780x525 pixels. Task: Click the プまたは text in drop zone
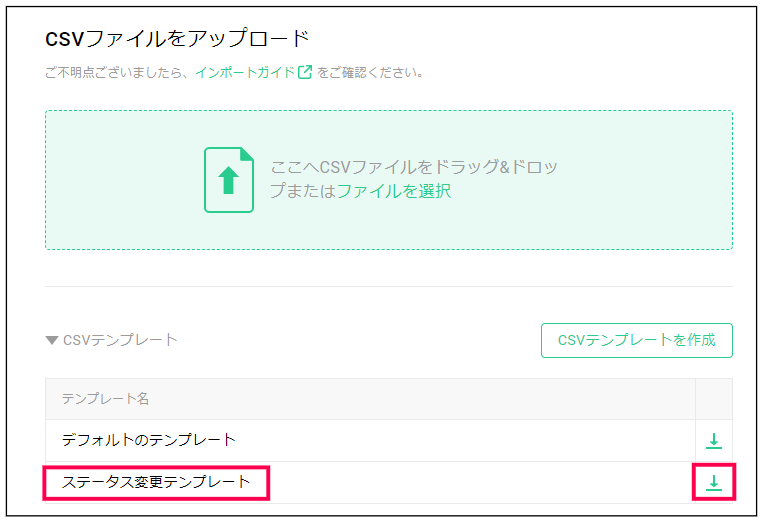303,191
